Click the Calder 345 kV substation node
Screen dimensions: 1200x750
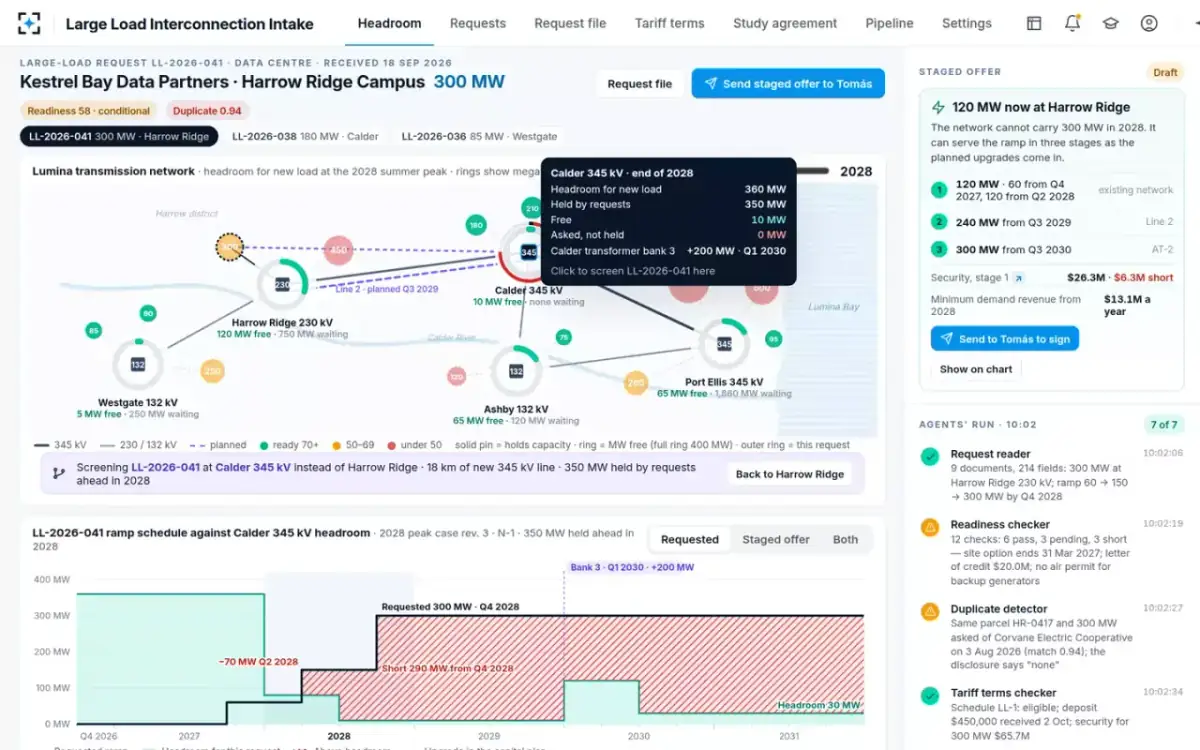528,253
